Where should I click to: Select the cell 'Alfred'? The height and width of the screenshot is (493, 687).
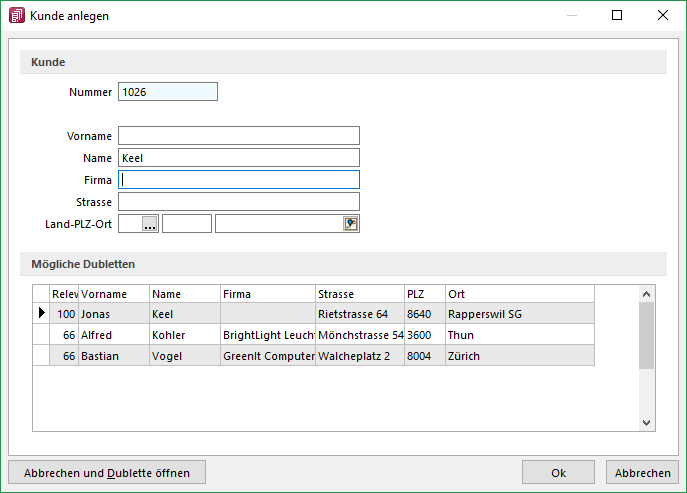(114, 335)
